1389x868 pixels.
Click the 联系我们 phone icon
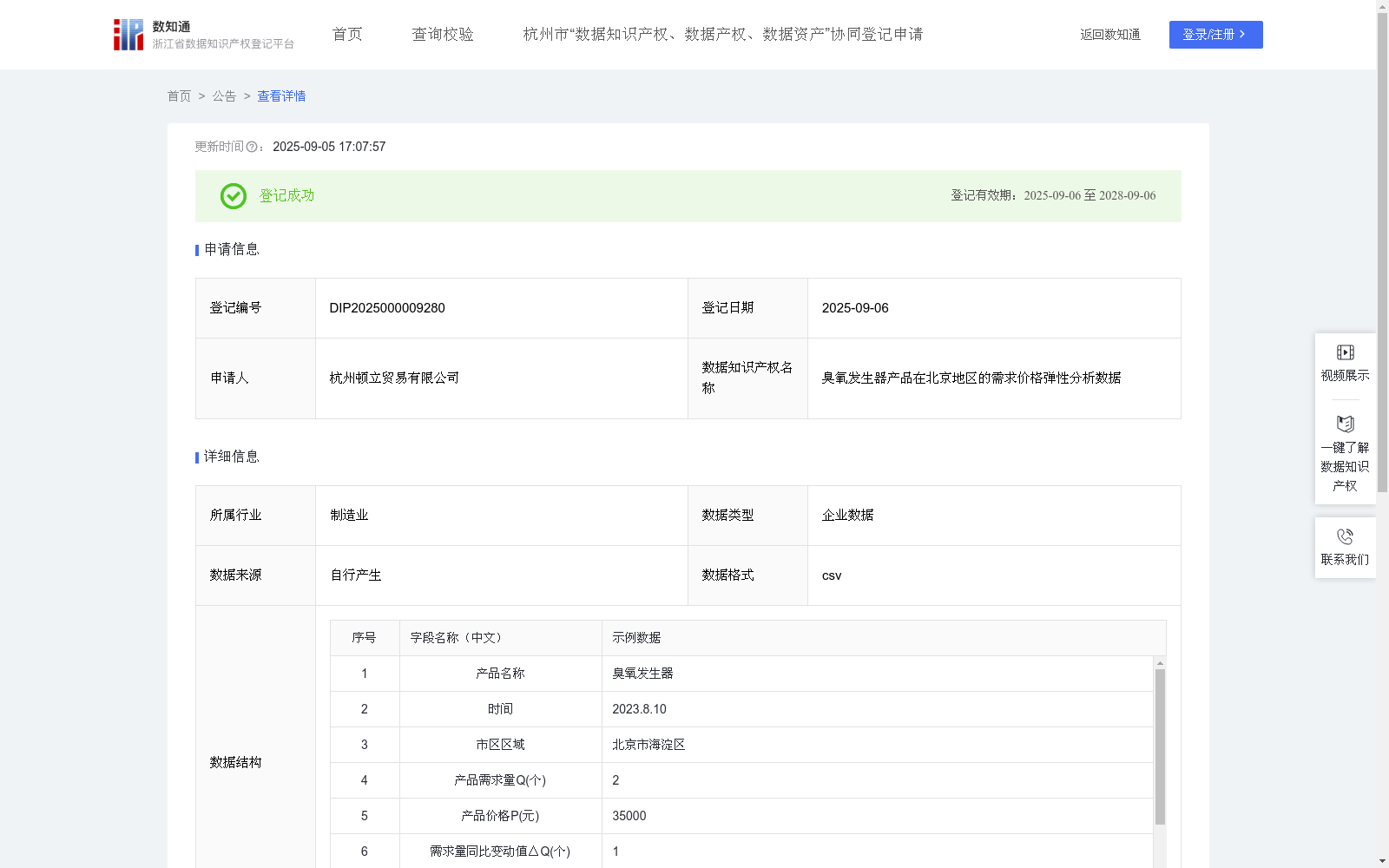1345,536
